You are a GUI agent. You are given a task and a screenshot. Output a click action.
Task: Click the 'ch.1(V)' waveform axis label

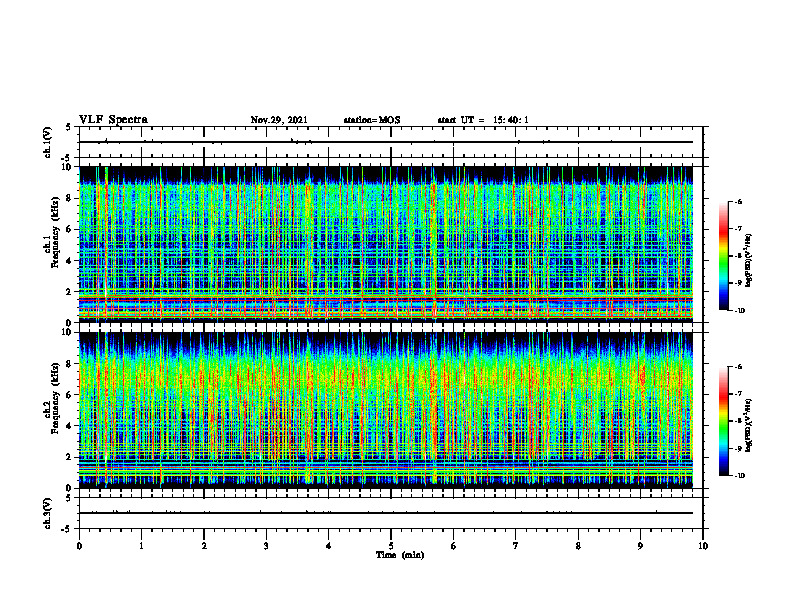point(47,142)
